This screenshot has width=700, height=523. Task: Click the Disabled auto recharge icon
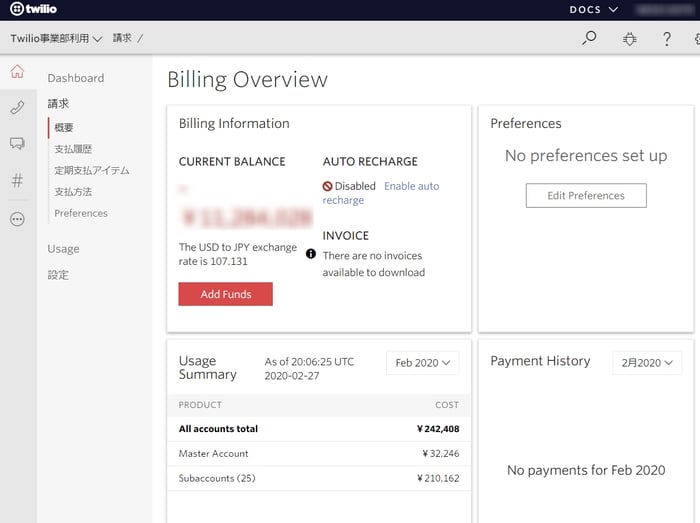[x=327, y=186]
